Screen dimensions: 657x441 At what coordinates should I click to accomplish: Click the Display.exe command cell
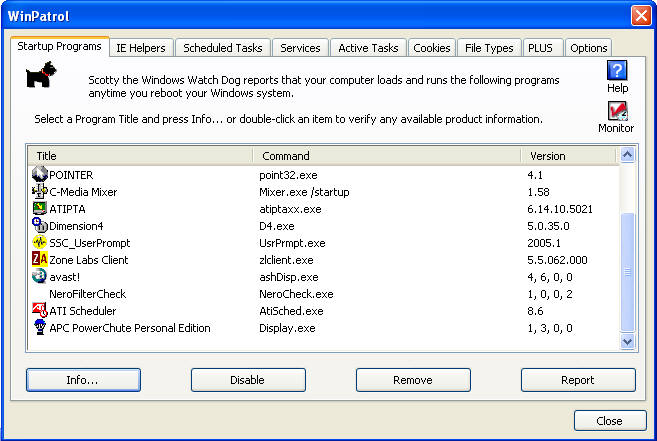pos(287,328)
